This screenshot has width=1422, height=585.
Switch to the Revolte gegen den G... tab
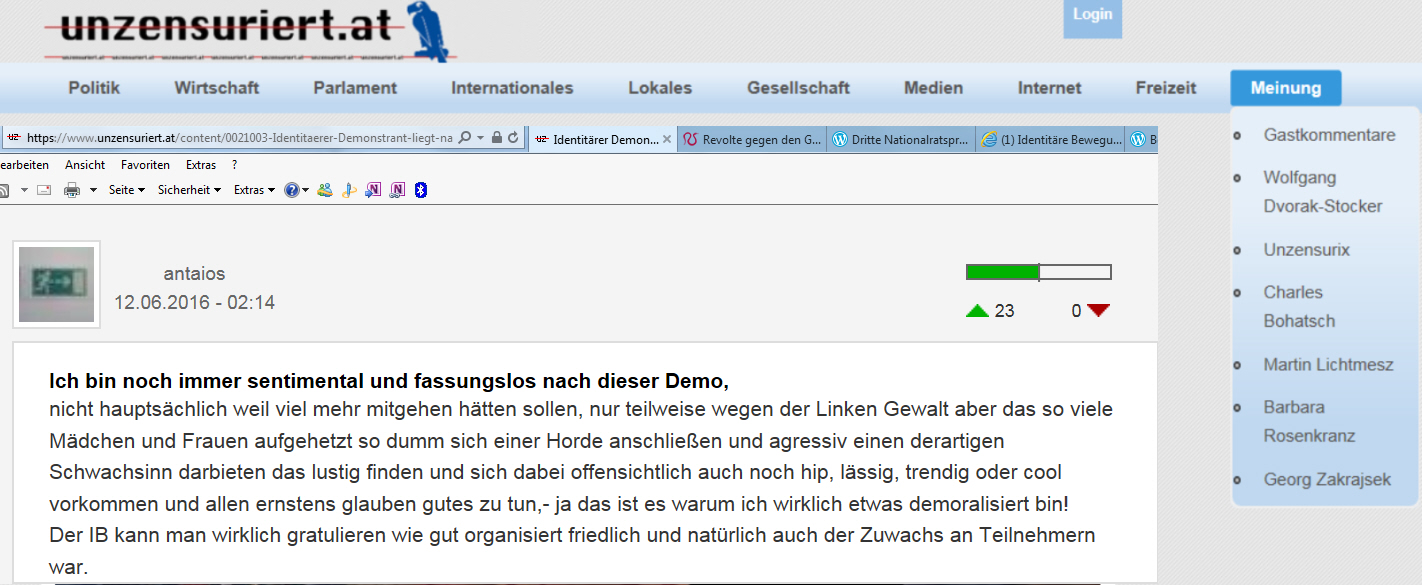pos(752,140)
